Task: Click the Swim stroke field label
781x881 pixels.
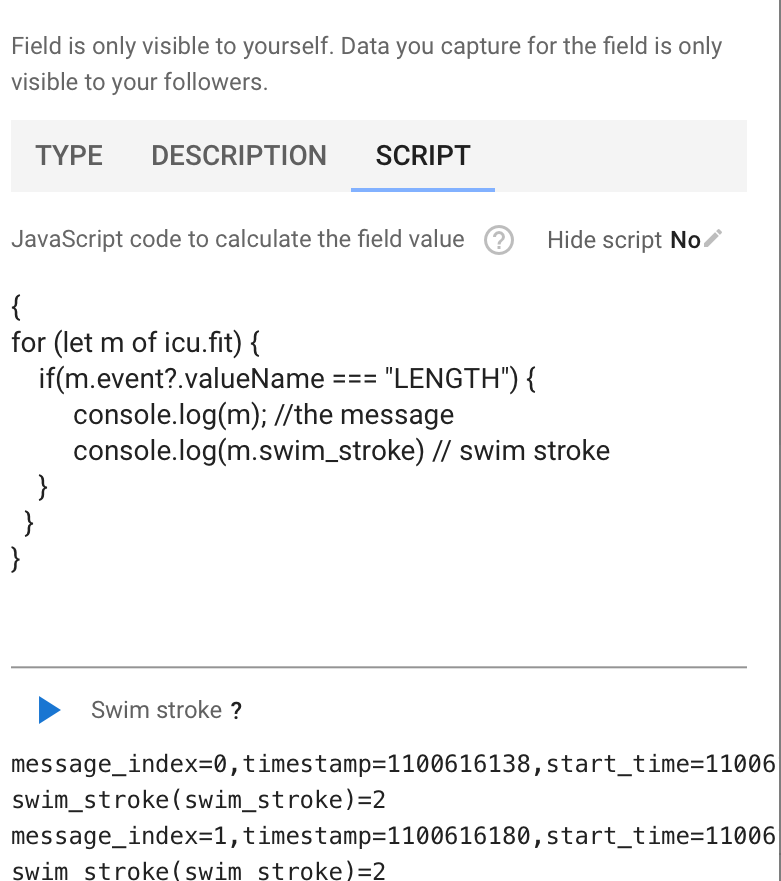Action: tap(157, 710)
